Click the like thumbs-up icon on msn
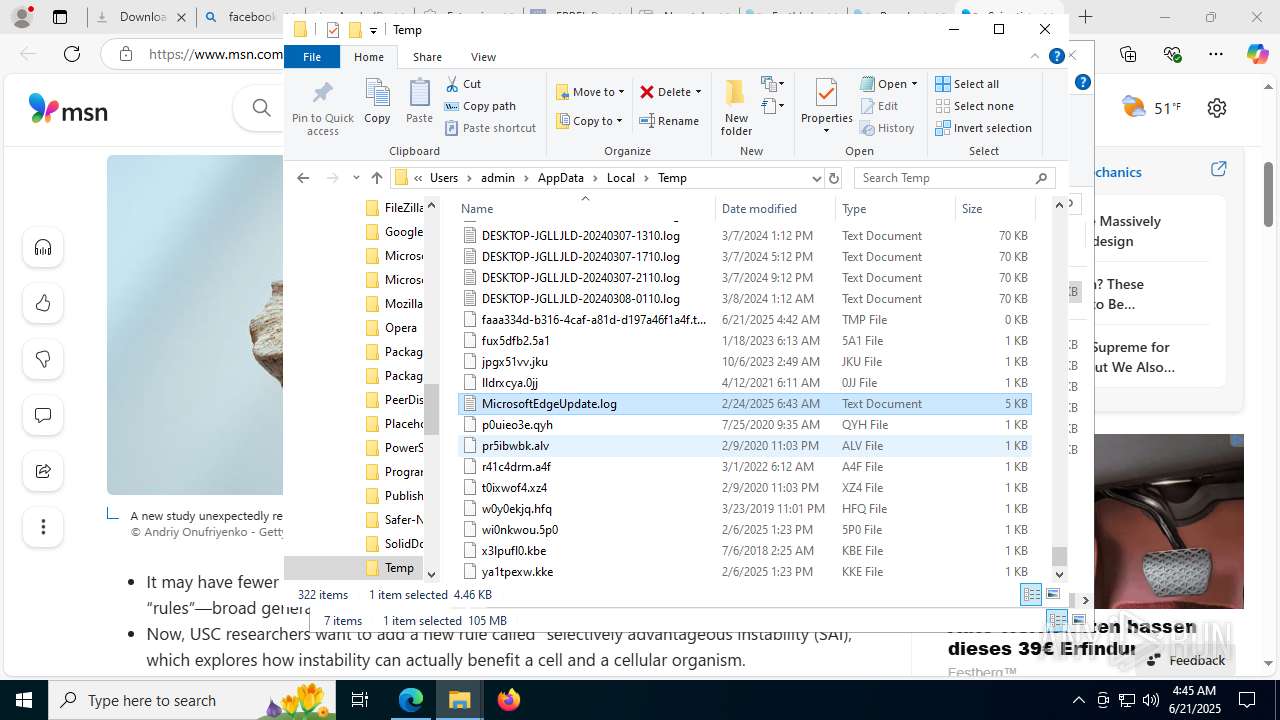The height and width of the screenshot is (720, 1280). (x=43, y=304)
